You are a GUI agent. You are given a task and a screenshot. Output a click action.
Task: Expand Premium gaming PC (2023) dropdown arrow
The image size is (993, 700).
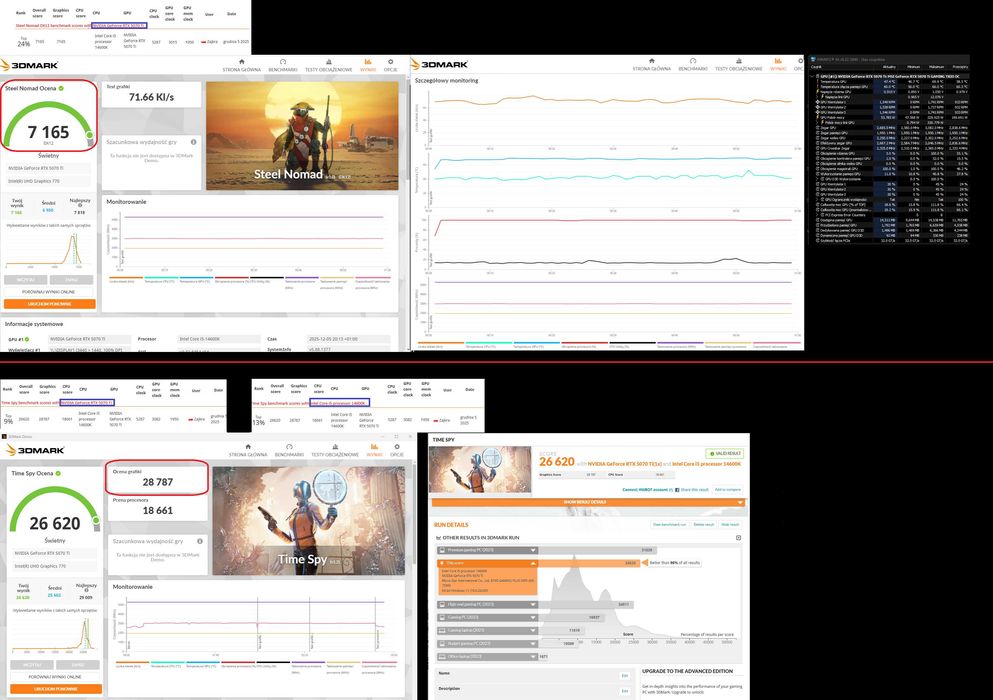coord(533,550)
